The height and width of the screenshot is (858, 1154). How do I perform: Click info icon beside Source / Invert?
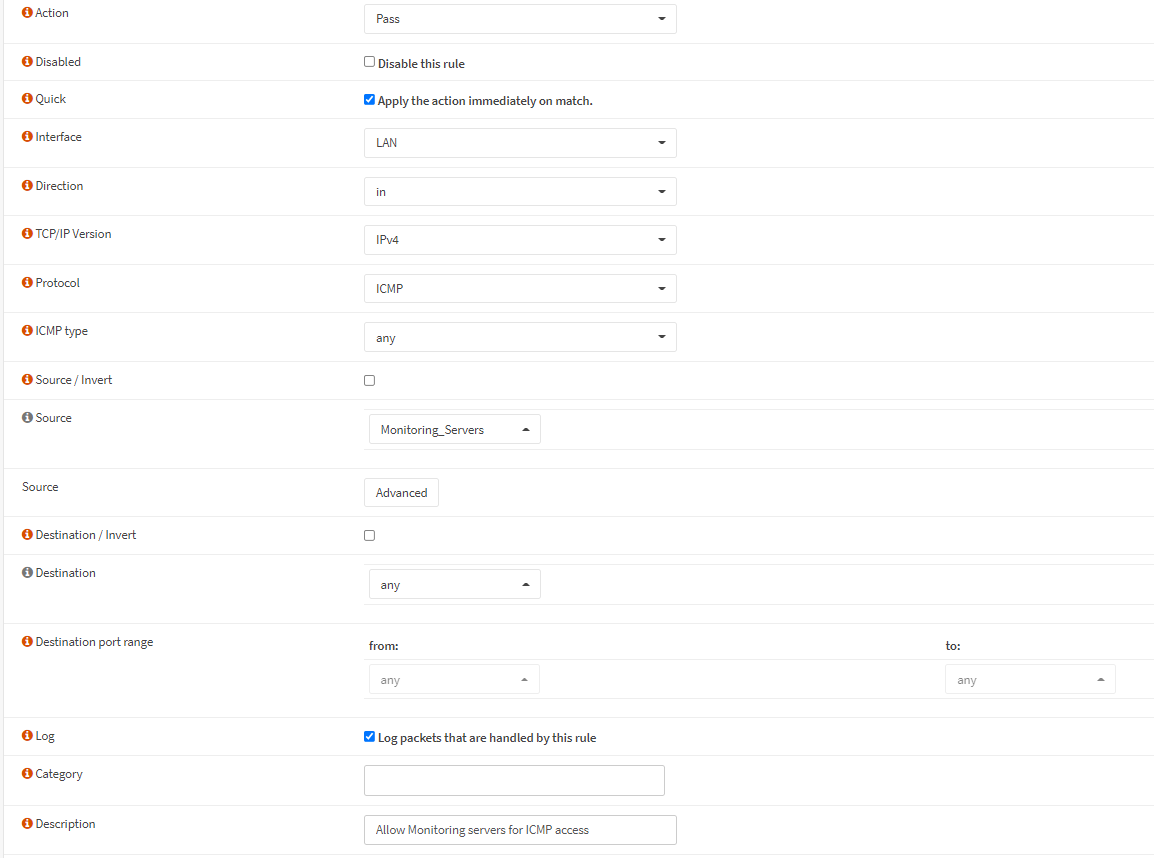[27, 380]
